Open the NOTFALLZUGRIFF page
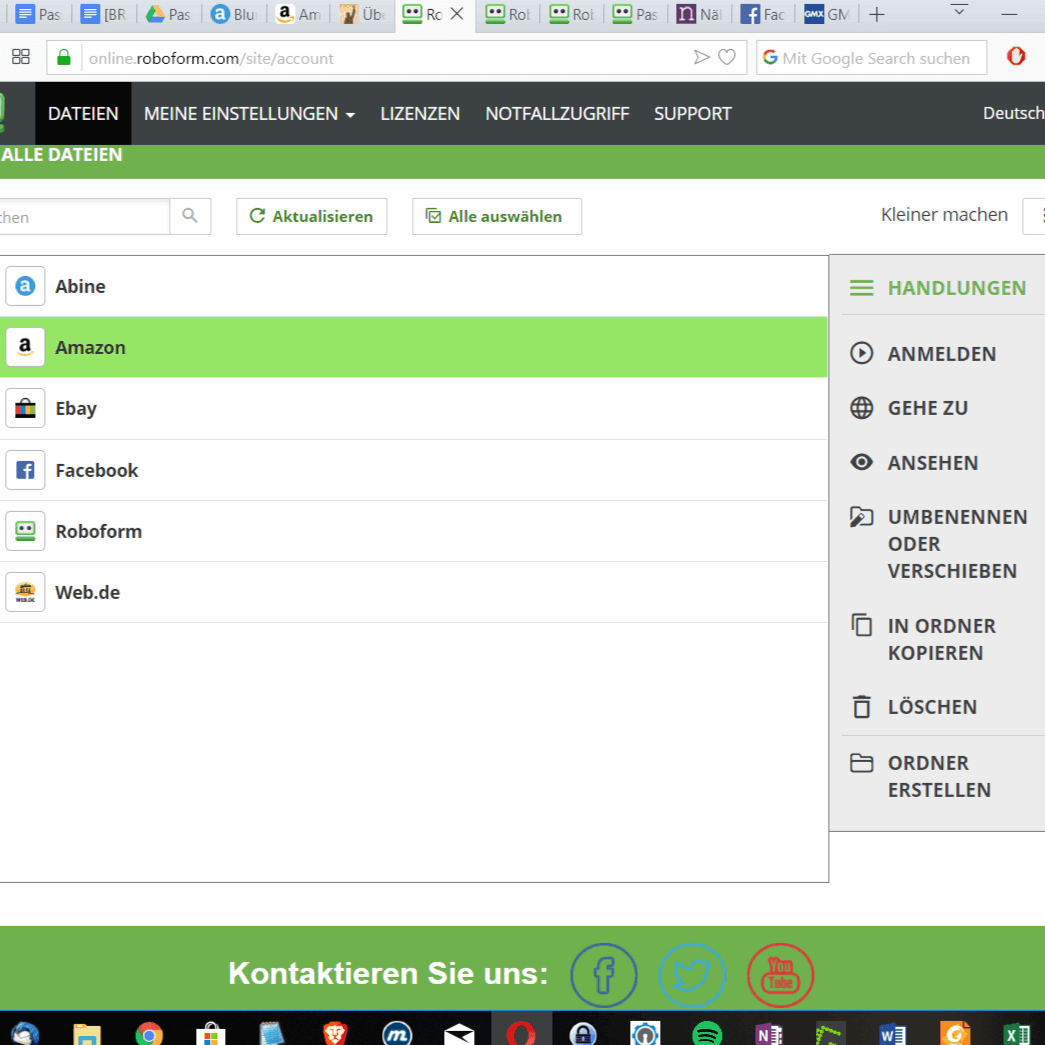Viewport: 1045px width, 1045px height. pos(557,113)
